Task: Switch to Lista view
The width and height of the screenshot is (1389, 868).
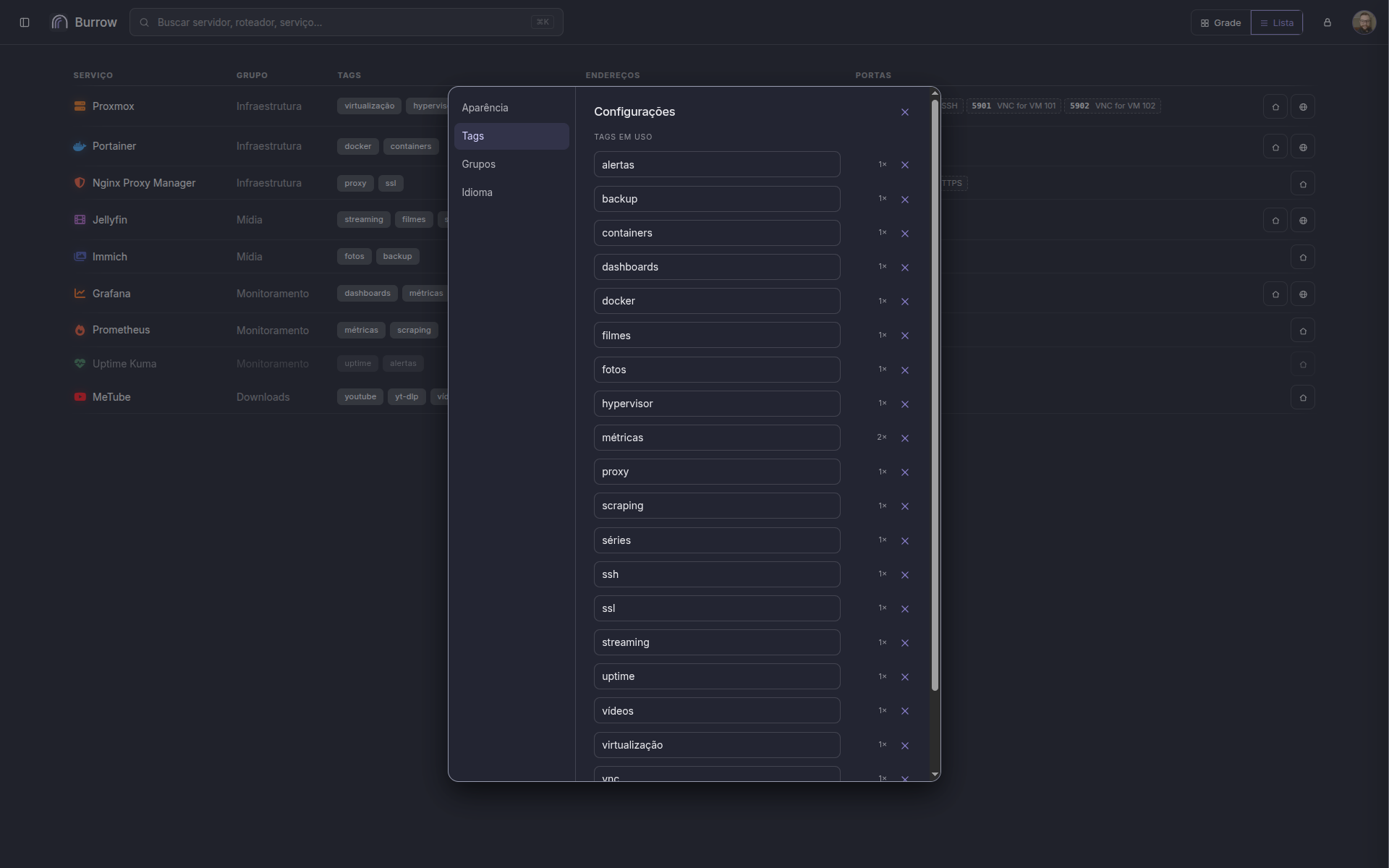Action: 1277,23
